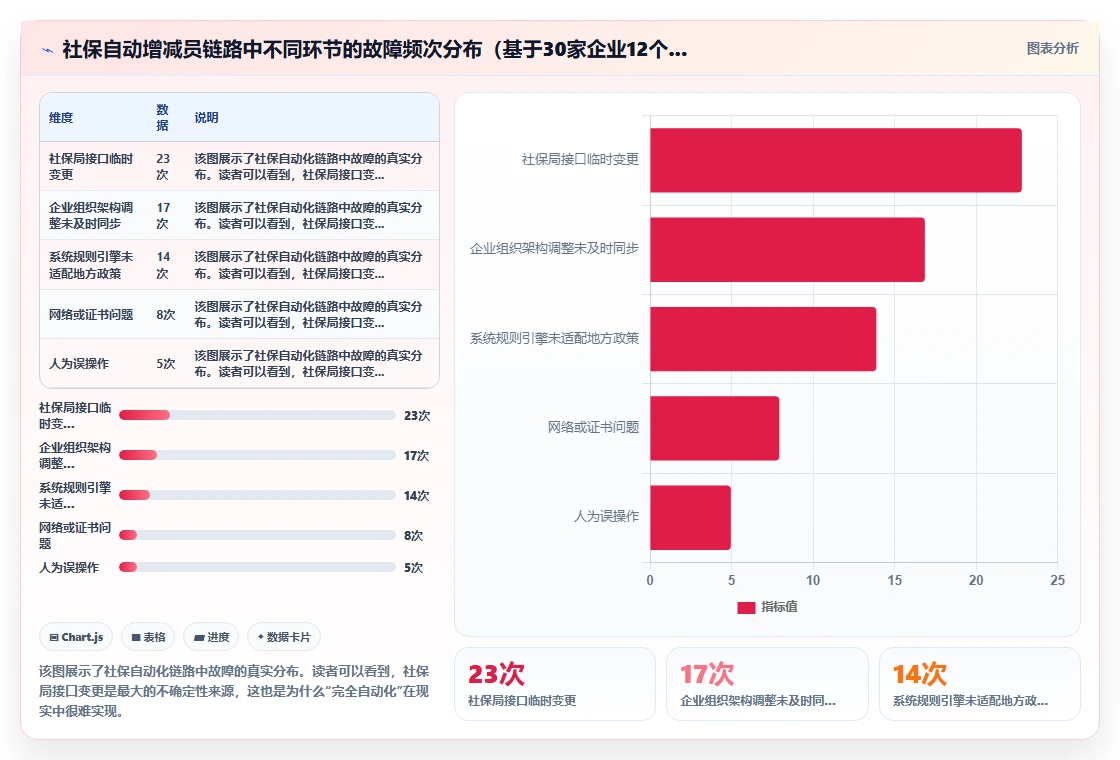Click table value 14次
This screenshot has width=1120, height=760.
(163, 265)
